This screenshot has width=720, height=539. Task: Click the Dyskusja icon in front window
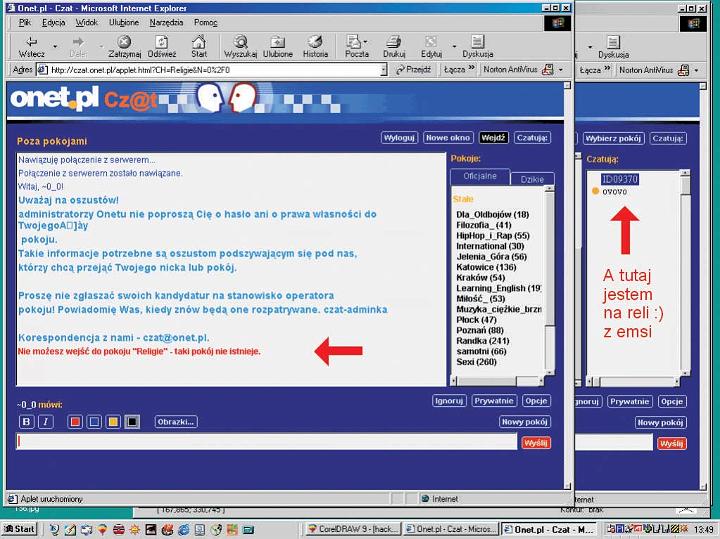click(x=478, y=42)
